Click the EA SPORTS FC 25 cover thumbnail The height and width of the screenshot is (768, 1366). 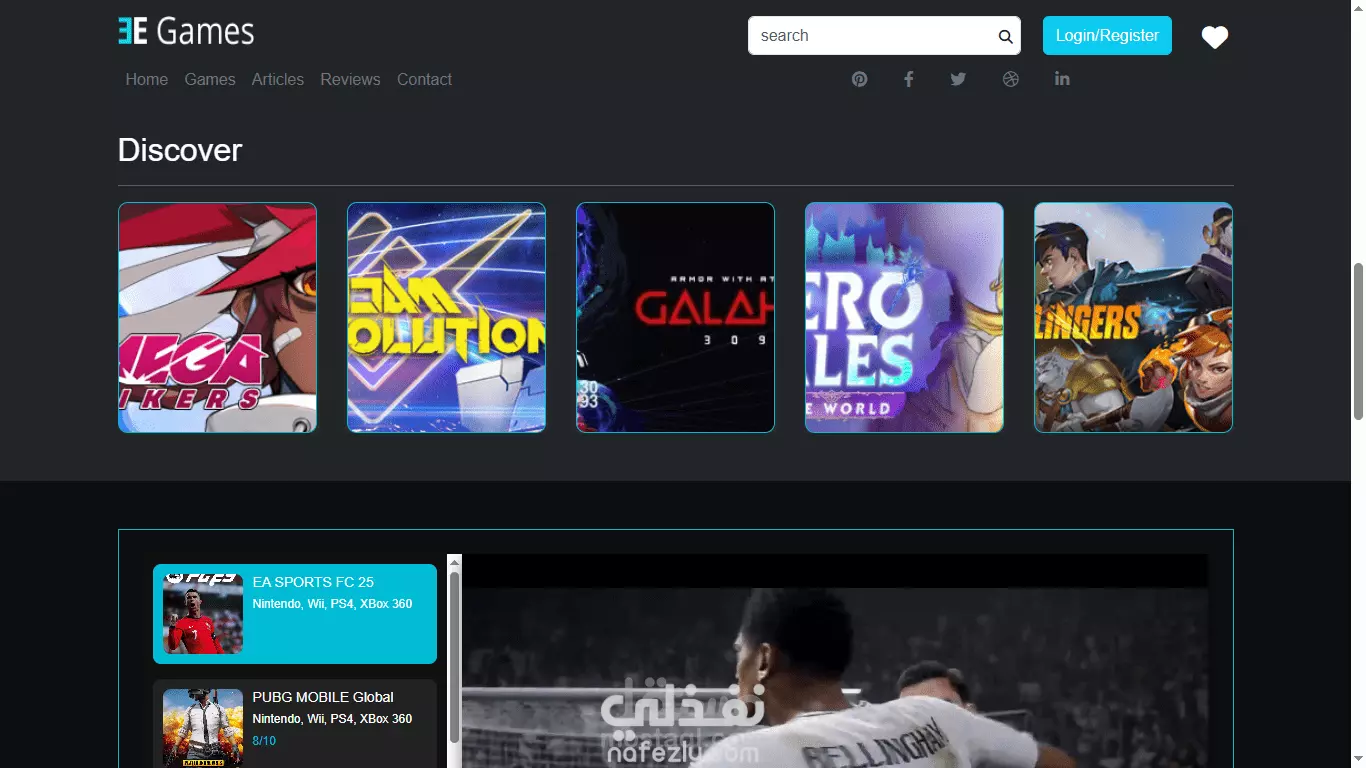point(203,614)
